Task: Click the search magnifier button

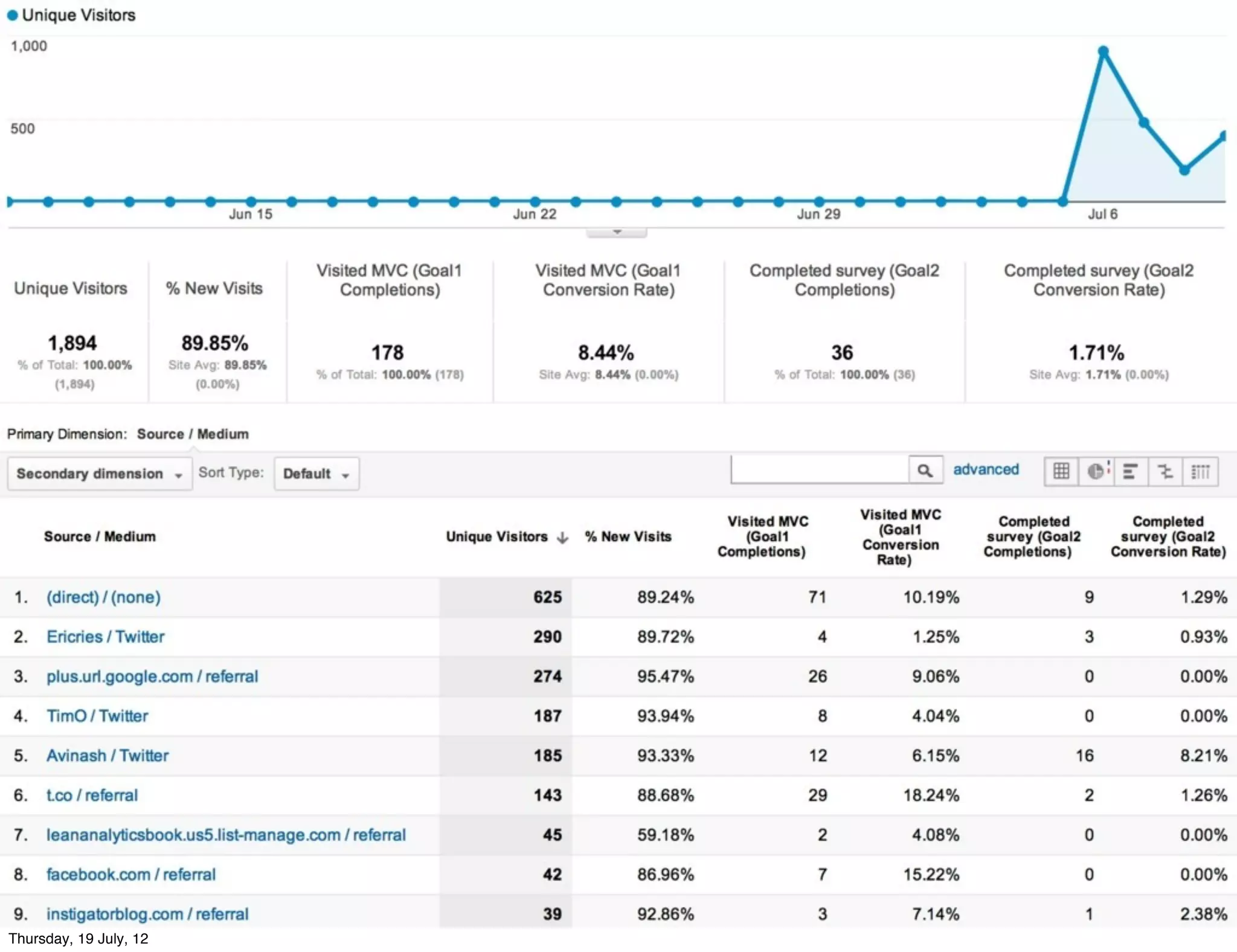Action: click(925, 471)
